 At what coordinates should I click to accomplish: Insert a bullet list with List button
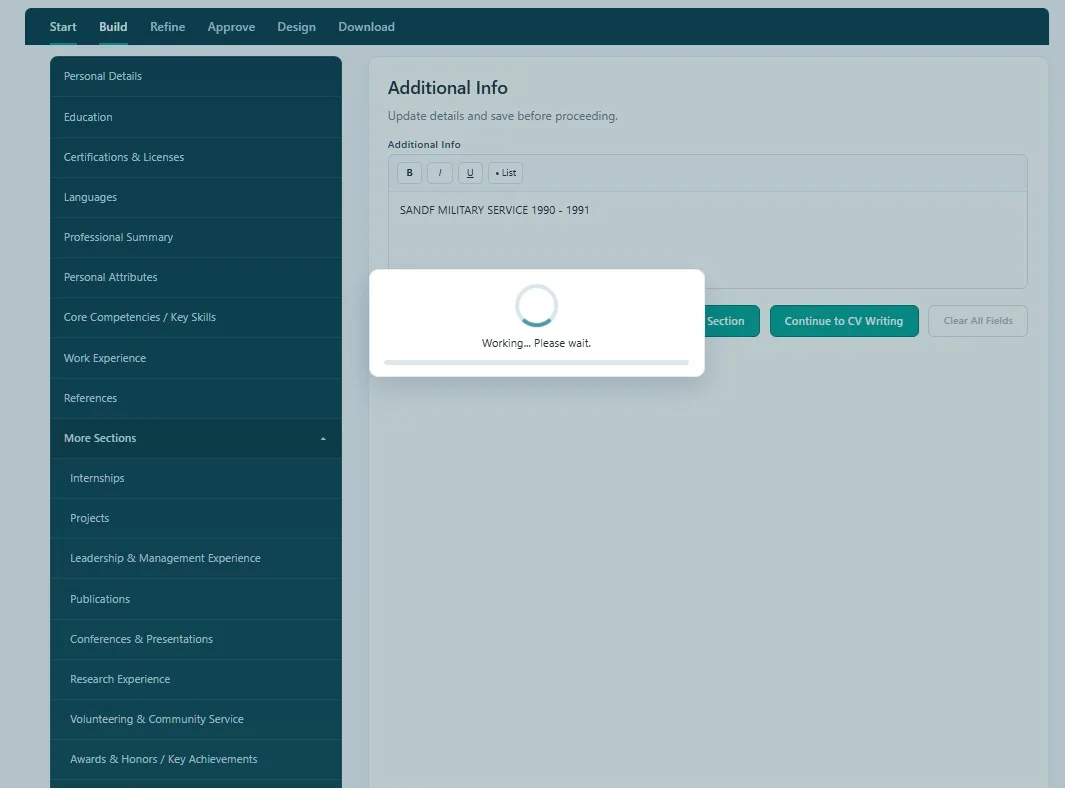pyautogui.click(x=505, y=173)
